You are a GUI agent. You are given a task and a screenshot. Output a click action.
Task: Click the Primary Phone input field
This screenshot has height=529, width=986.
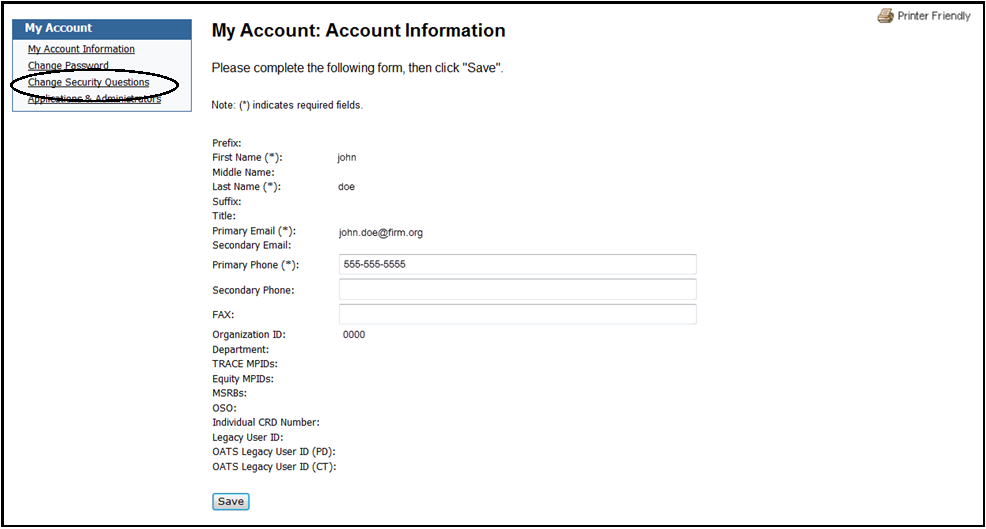(517, 265)
